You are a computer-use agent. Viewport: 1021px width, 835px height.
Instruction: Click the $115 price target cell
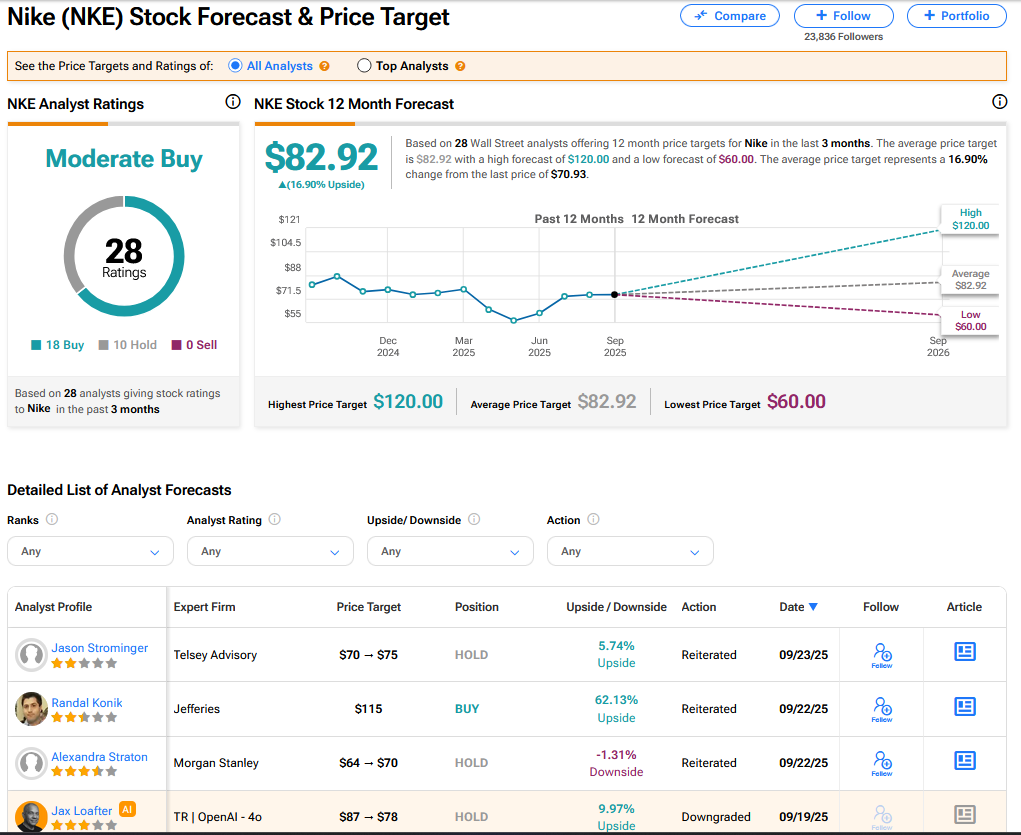tap(369, 709)
